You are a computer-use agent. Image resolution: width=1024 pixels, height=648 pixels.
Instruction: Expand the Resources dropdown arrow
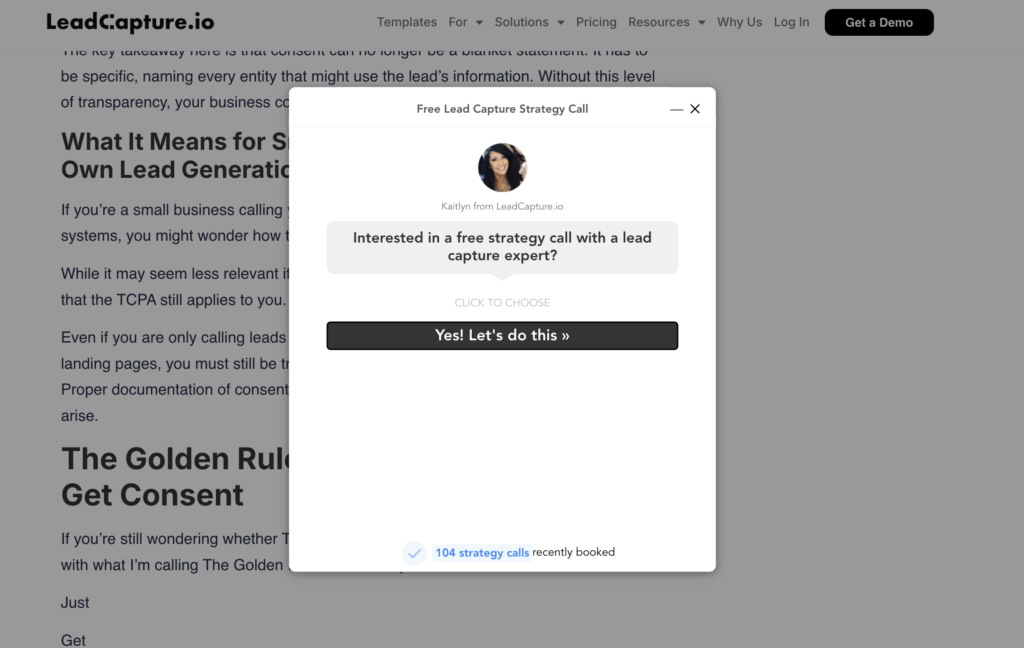[x=701, y=22]
